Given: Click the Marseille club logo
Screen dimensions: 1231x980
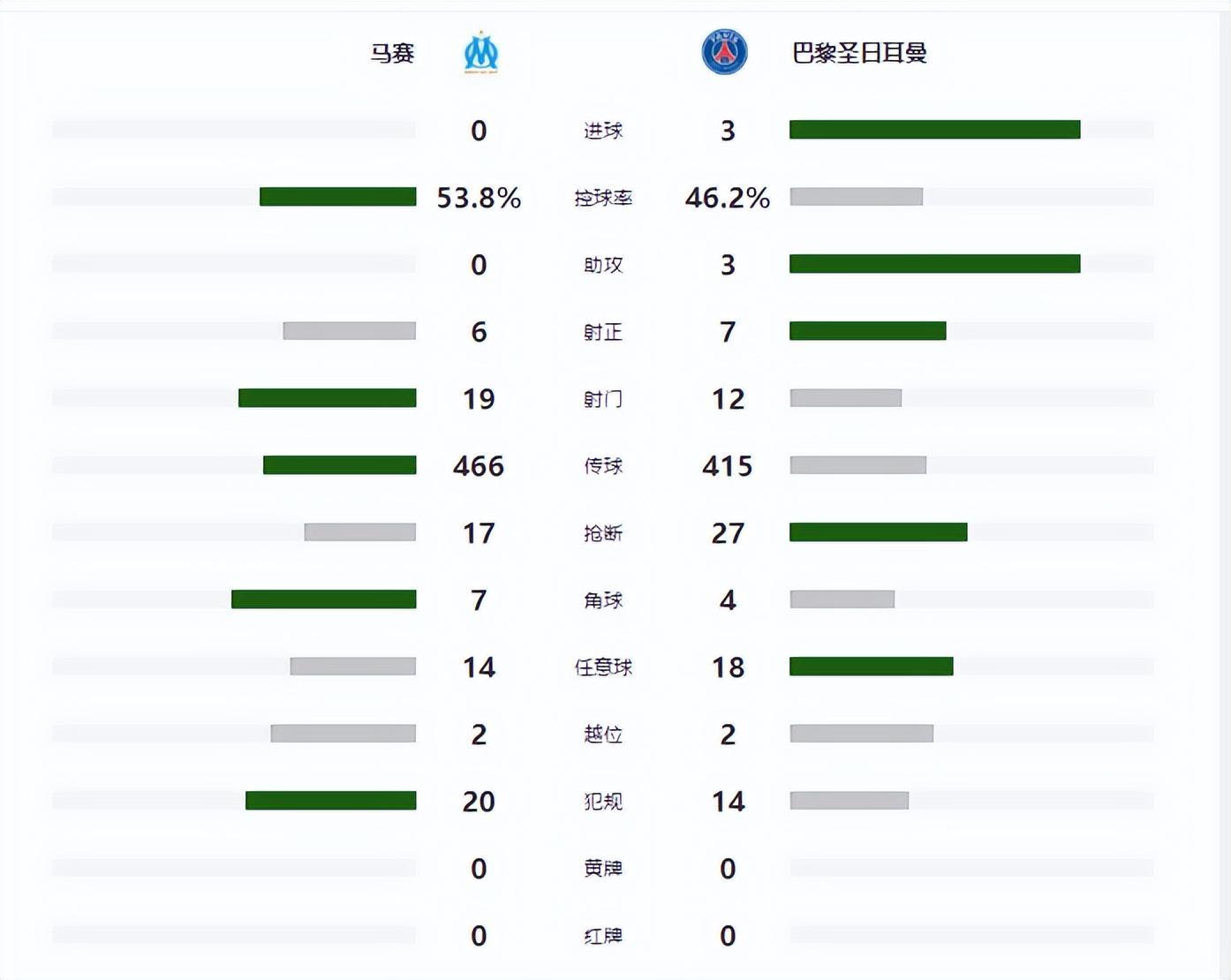Looking at the screenshot, I should coord(481,53).
